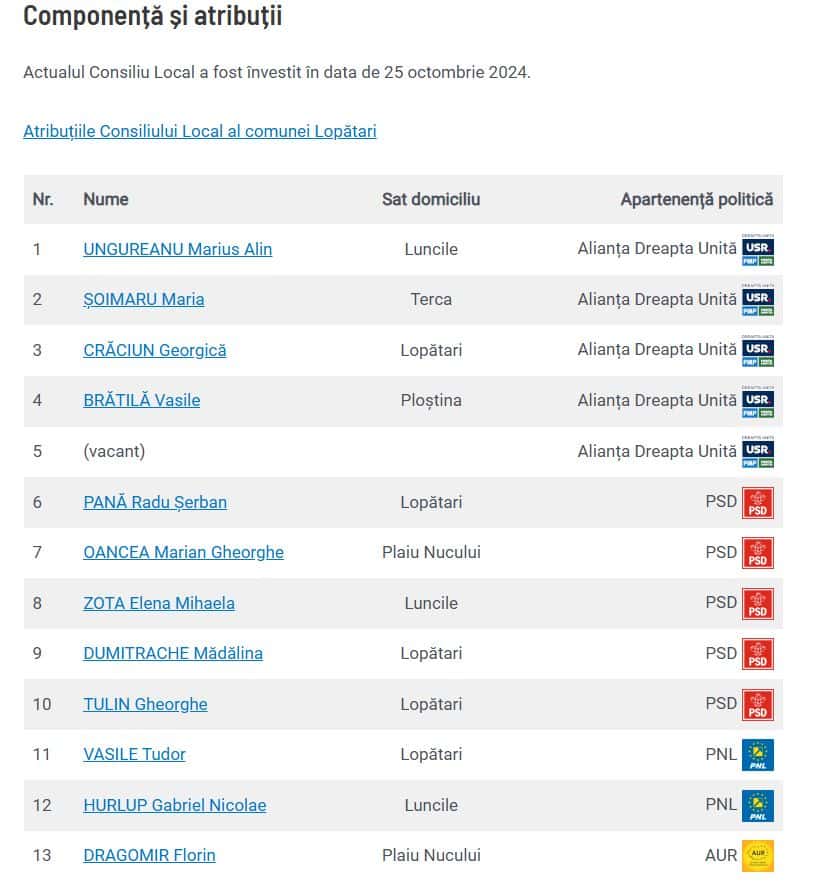Open OANCEA Marian Gheorghe link

[183, 552]
